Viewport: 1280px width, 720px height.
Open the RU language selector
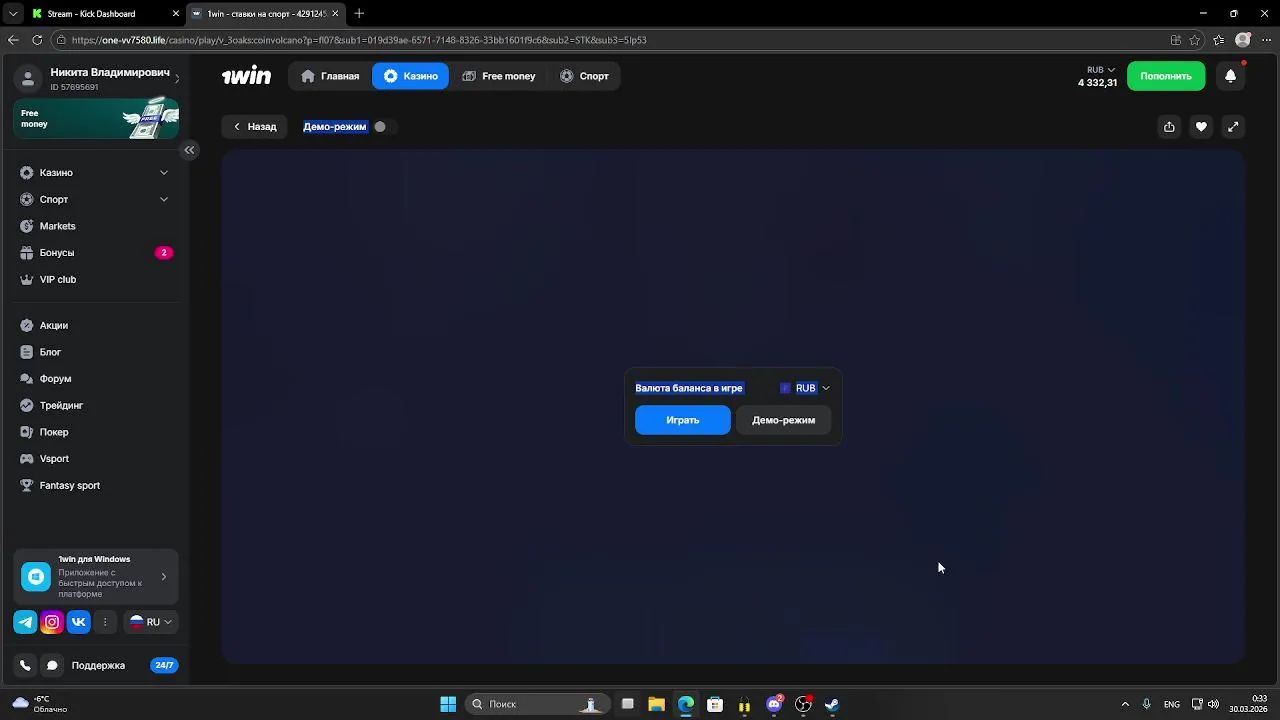click(x=150, y=622)
